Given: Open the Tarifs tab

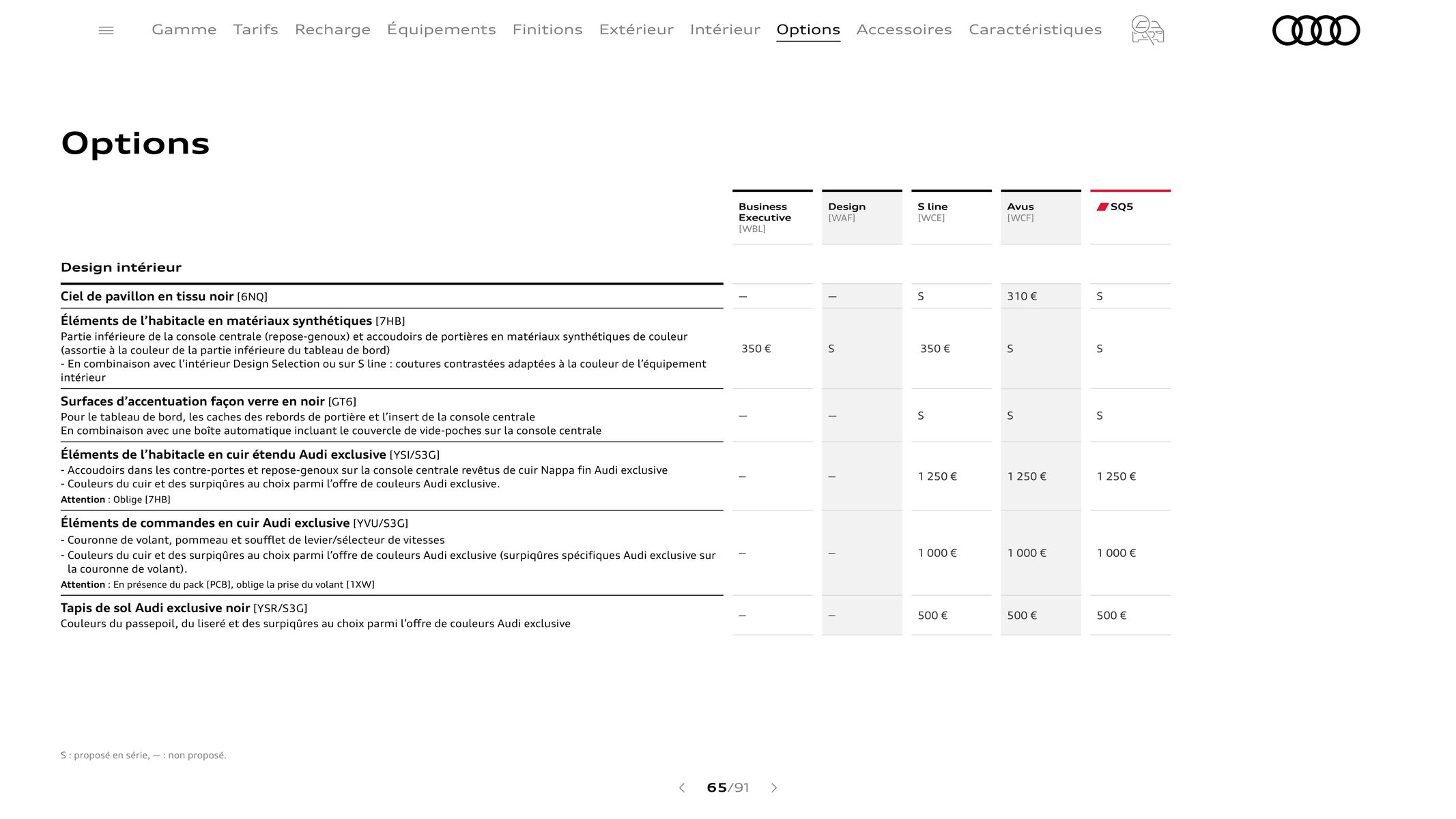Looking at the screenshot, I should [256, 29].
